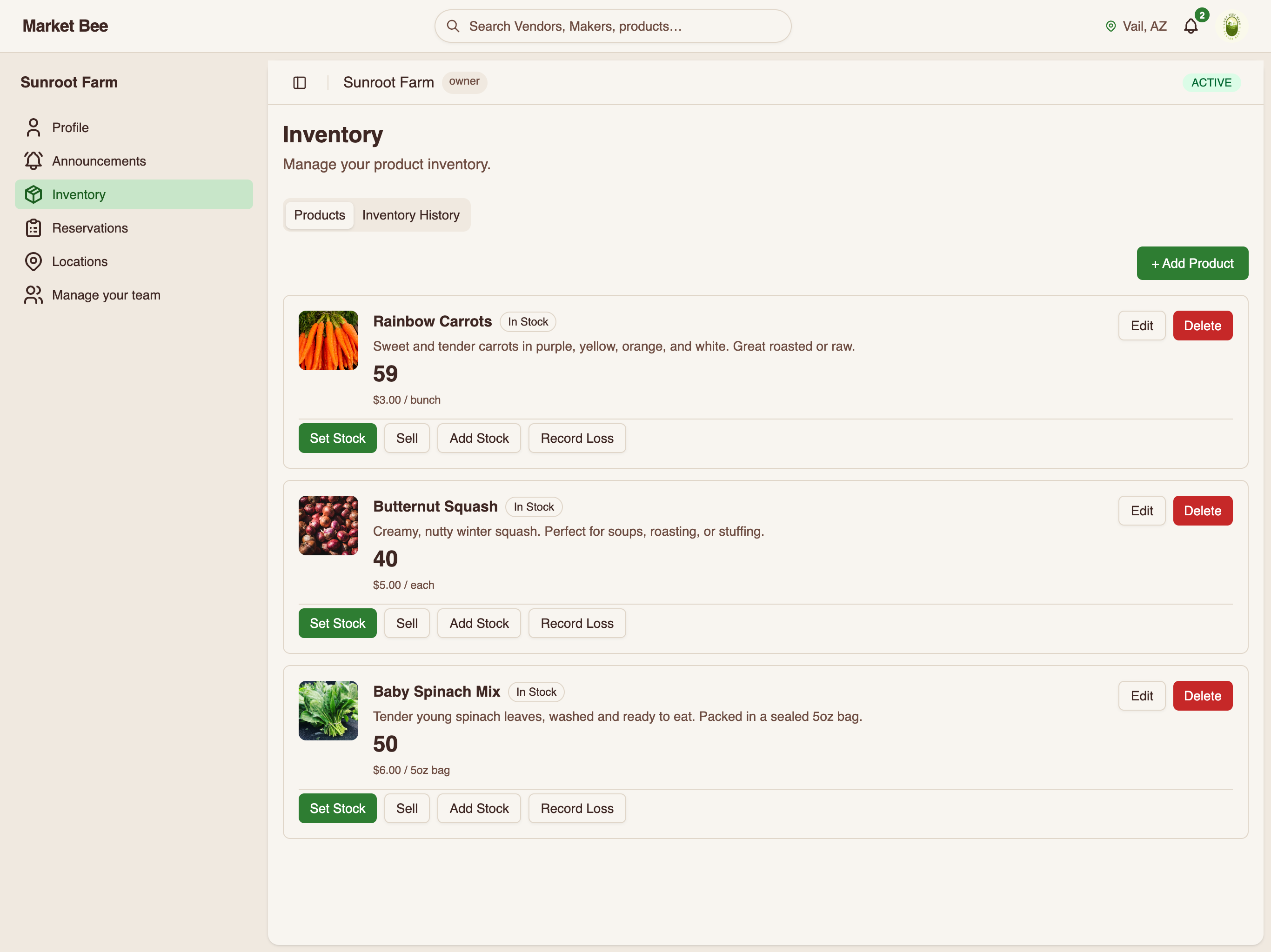Open Manage your team
This screenshot has height=952, width=1271.
coord(134,295)
